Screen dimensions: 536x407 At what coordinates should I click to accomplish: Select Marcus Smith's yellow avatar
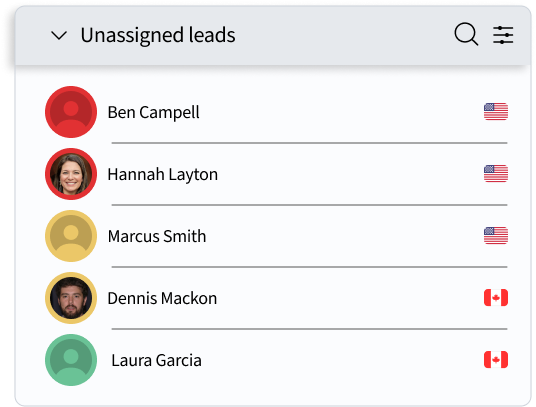71,236
